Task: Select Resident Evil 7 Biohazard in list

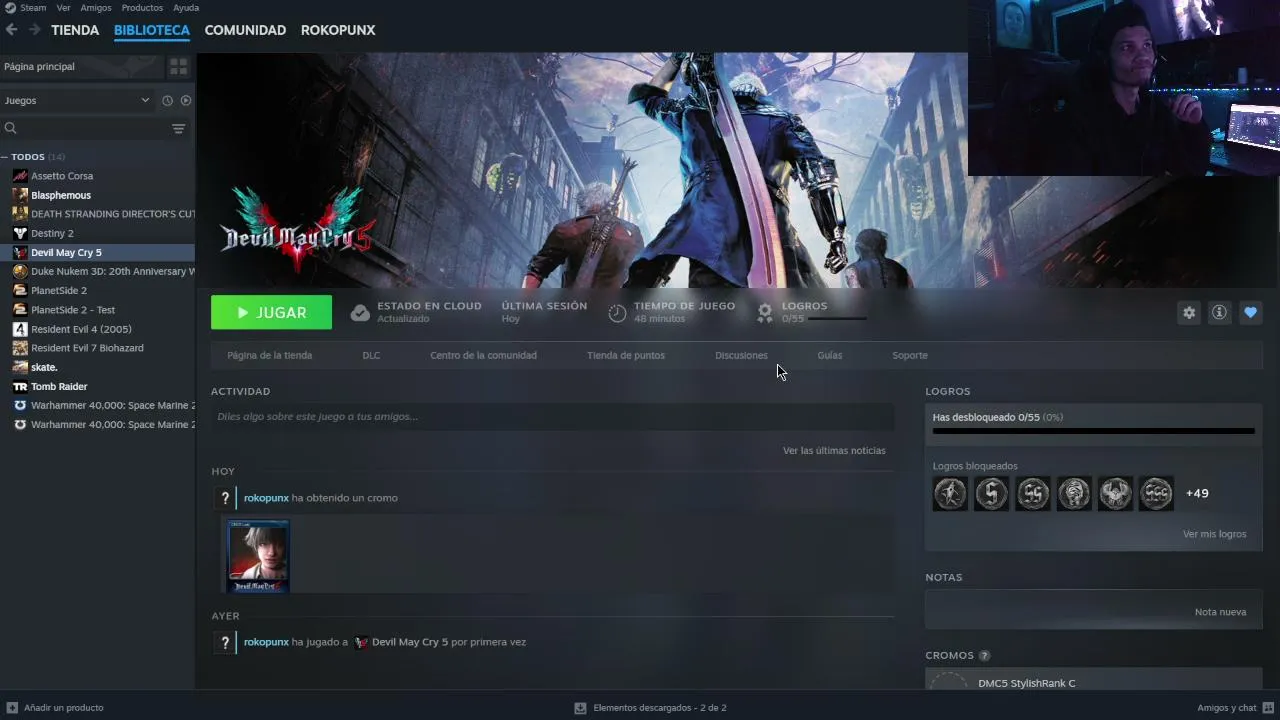Action: coord(87,348)
